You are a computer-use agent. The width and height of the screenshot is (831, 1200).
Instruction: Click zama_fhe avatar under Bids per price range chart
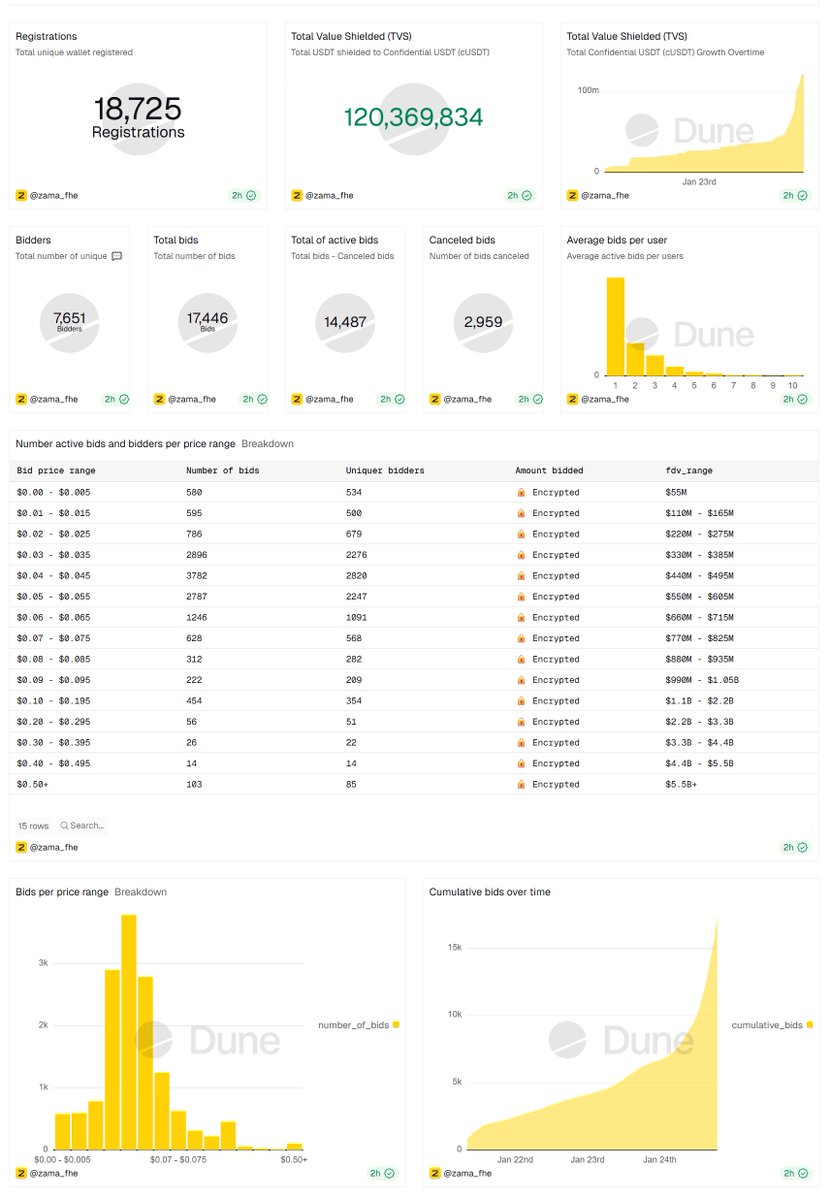(x=21, y=1173)
